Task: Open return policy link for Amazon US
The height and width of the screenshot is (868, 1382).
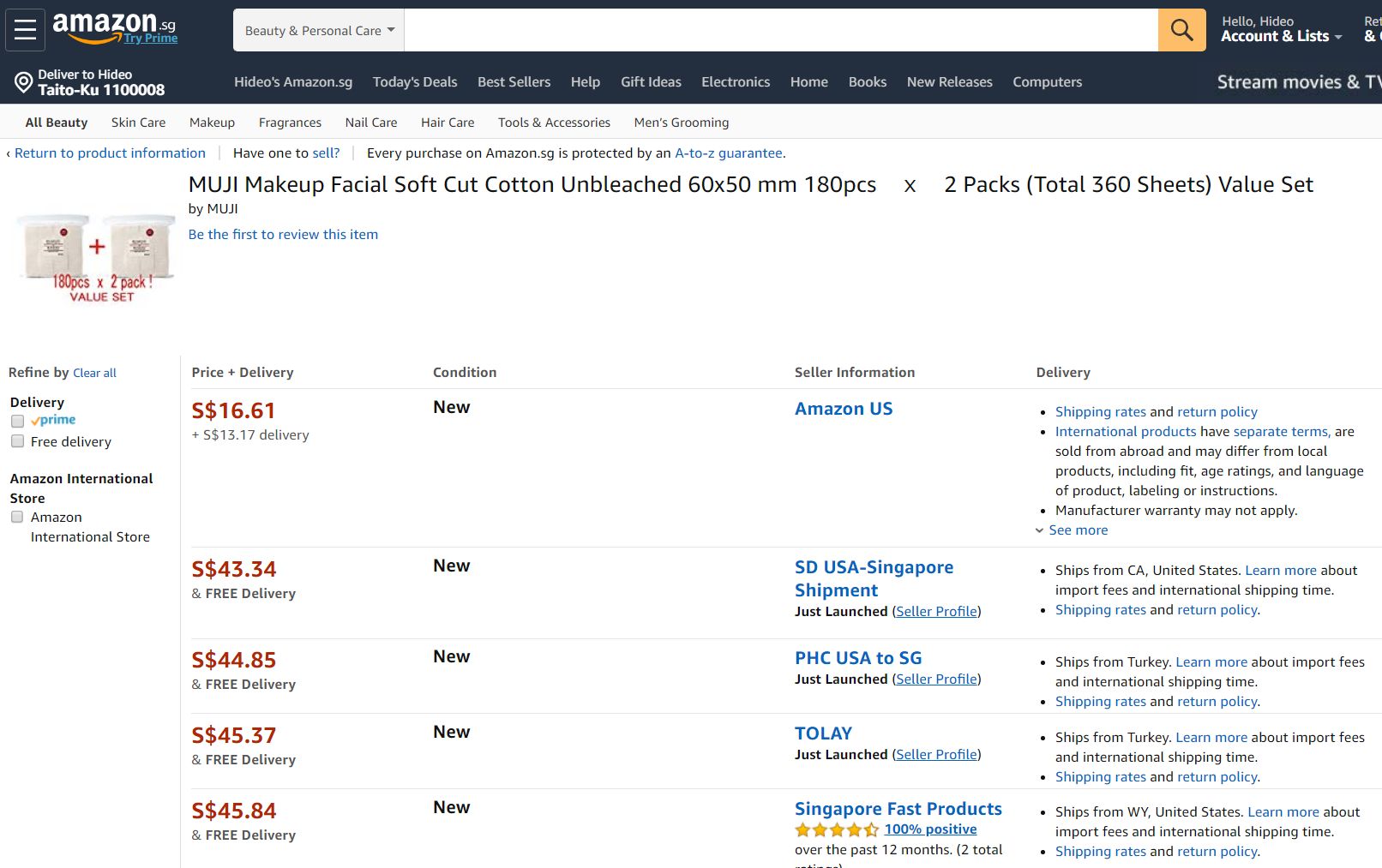Action: pyautogui.click(x=1217, y=412)
